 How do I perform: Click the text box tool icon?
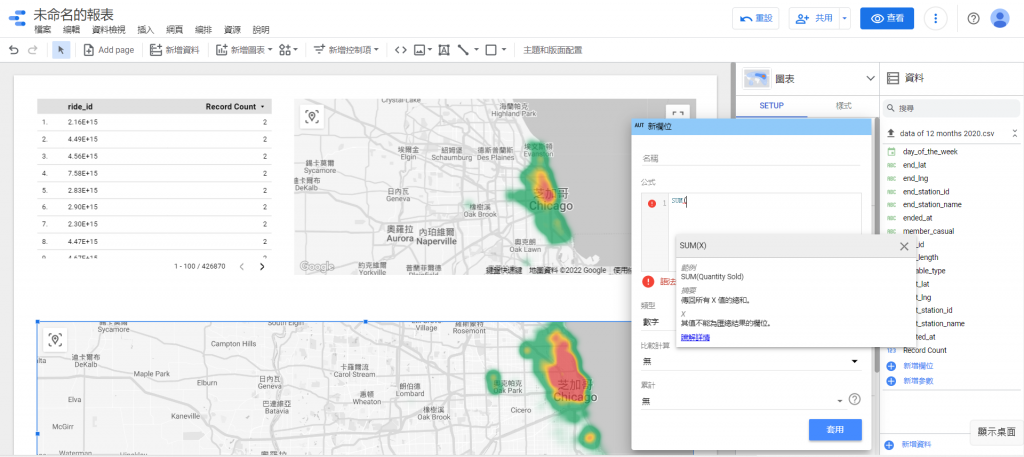coord(444,50)
